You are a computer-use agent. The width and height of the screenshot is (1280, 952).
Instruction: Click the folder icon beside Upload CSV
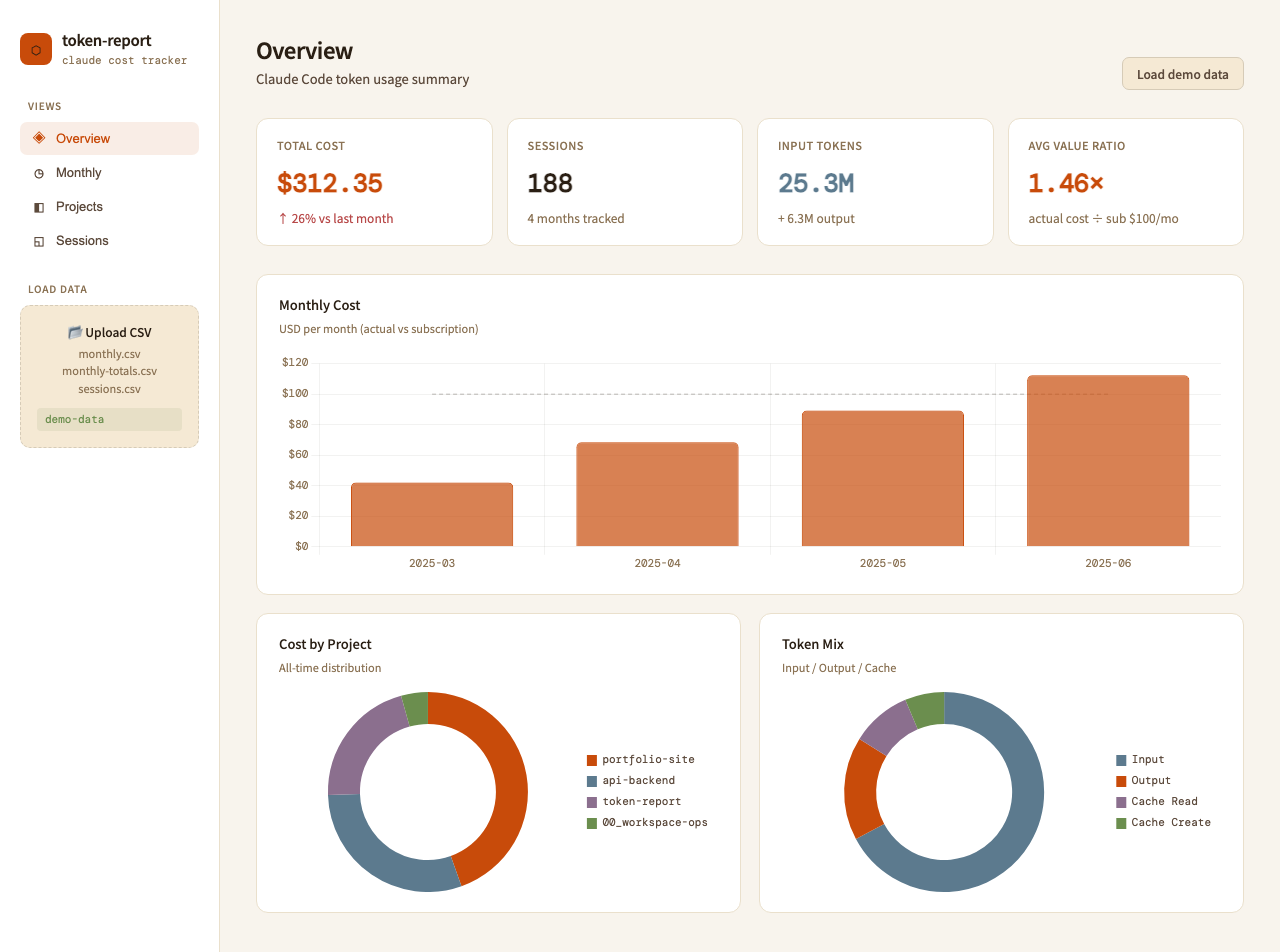74,332
